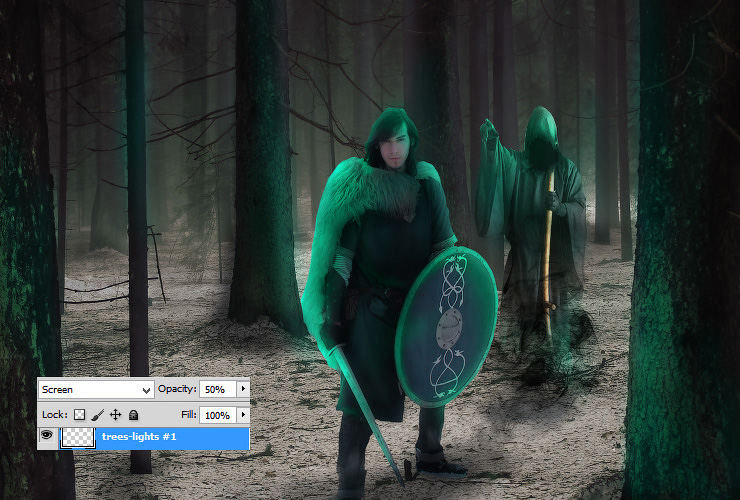Image resolution: width=740 pixels, height=500 pixels.
Task: Open the Fill slider arrow
Action: coord(243,415)
